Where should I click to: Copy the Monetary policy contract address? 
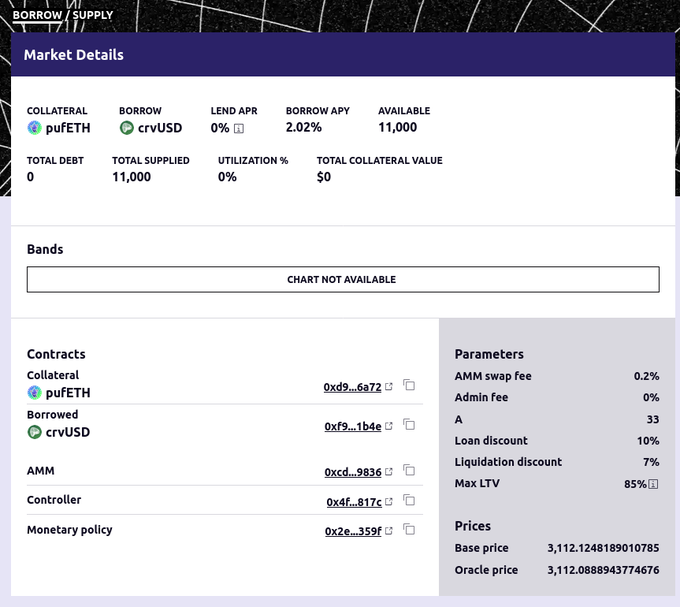pos(409,529)
